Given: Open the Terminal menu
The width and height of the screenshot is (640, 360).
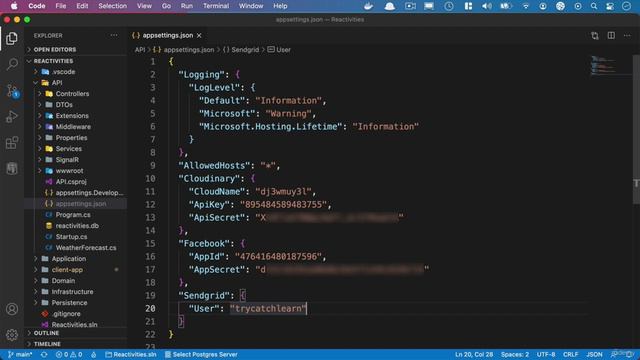Looking at the screenshot, I should point(216,6).
